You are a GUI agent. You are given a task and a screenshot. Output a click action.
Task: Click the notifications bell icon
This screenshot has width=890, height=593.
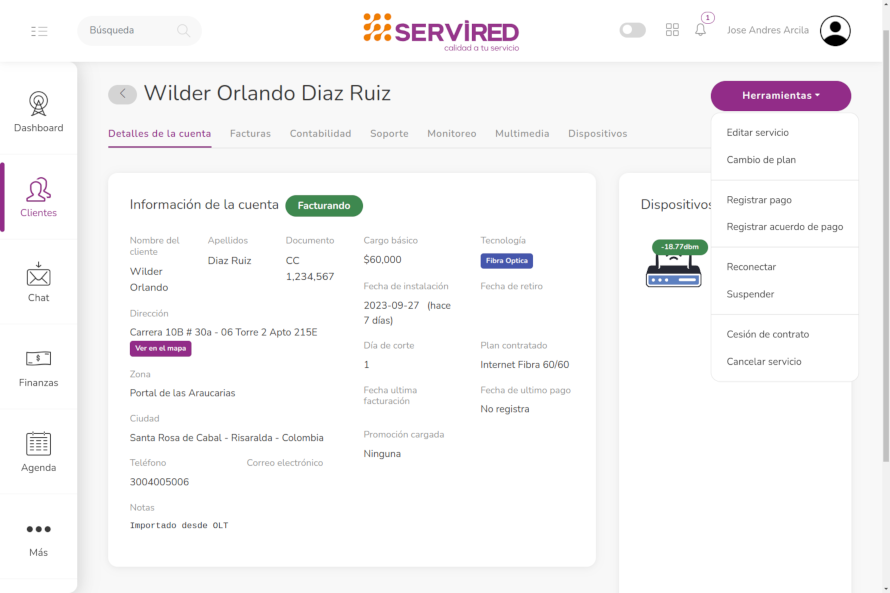700,30
